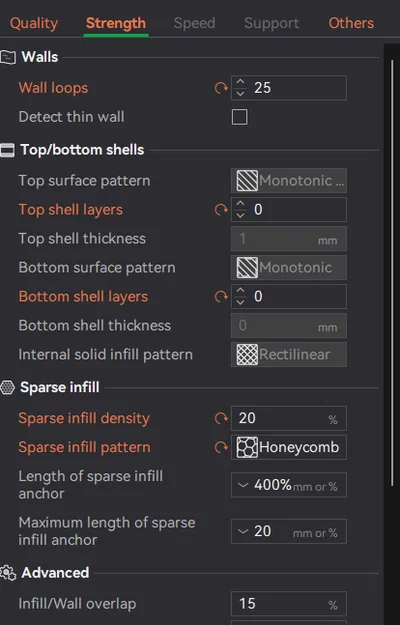
Task: Switch to the Others tab
Action: (x=351, y=23)
